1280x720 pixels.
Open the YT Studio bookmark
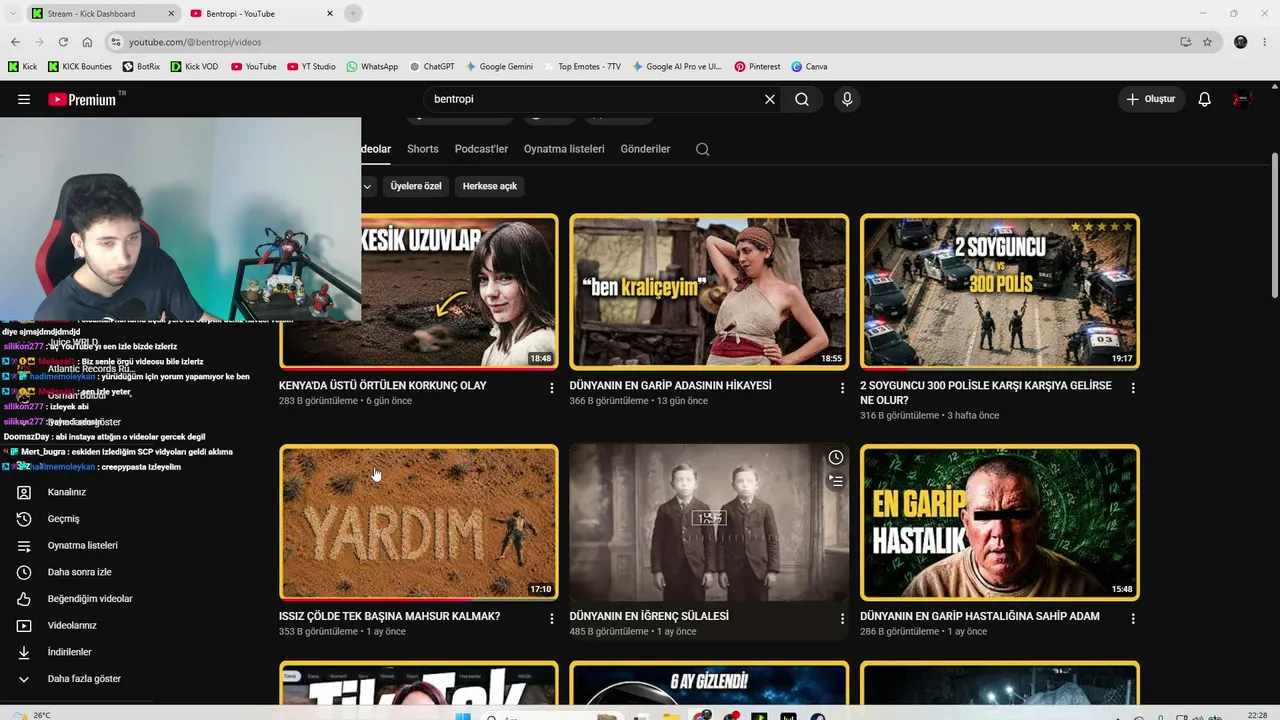click(x=311, y=67)
